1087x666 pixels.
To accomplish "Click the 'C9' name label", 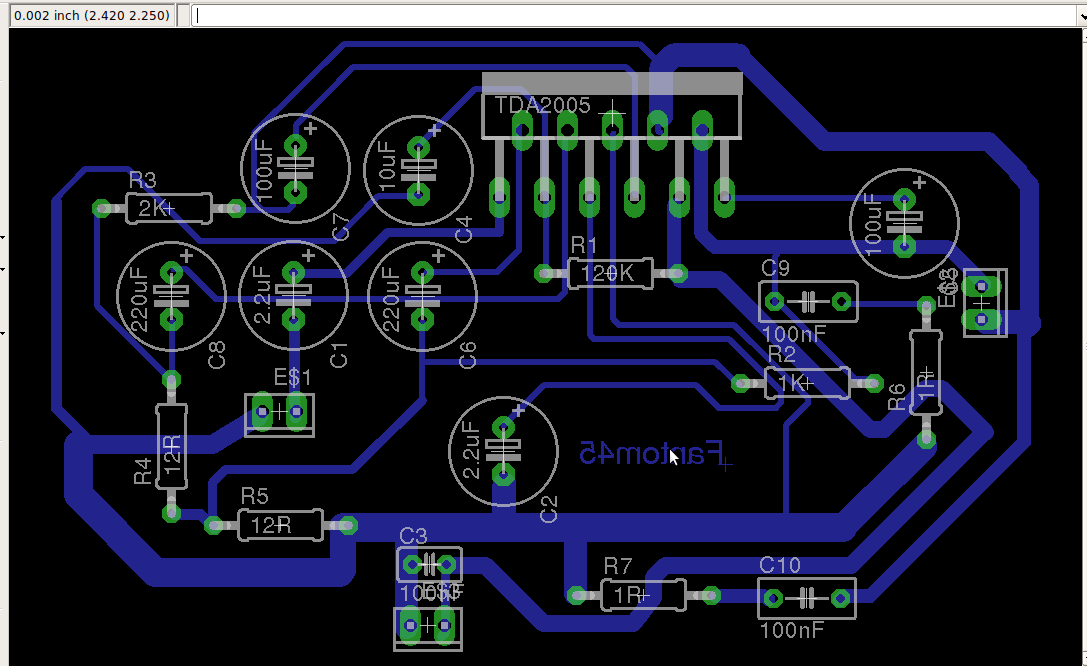I will 775,268.
